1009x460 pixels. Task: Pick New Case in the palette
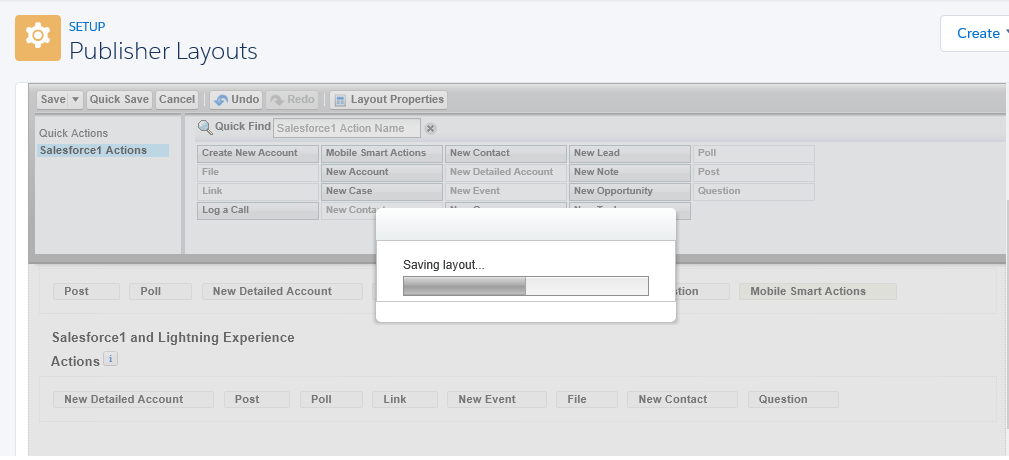coord(382,191)
